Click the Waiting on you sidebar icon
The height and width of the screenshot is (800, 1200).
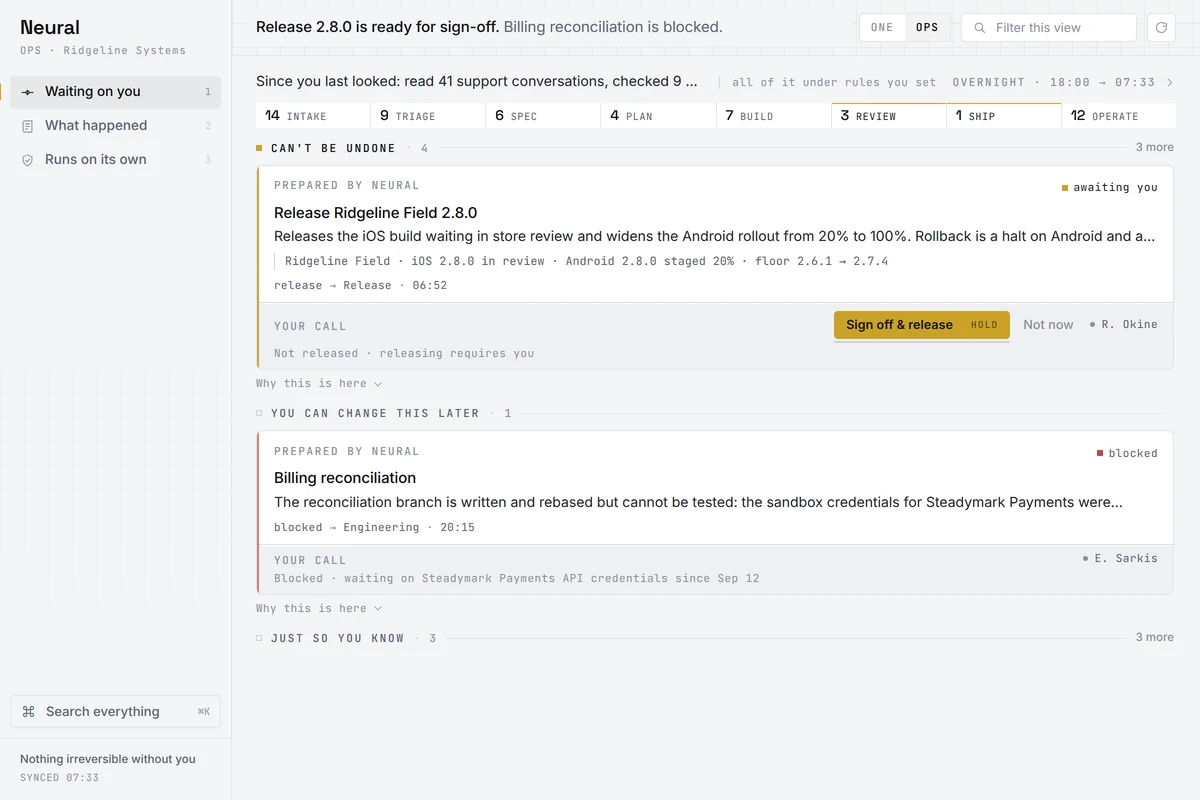coord(28,92)
